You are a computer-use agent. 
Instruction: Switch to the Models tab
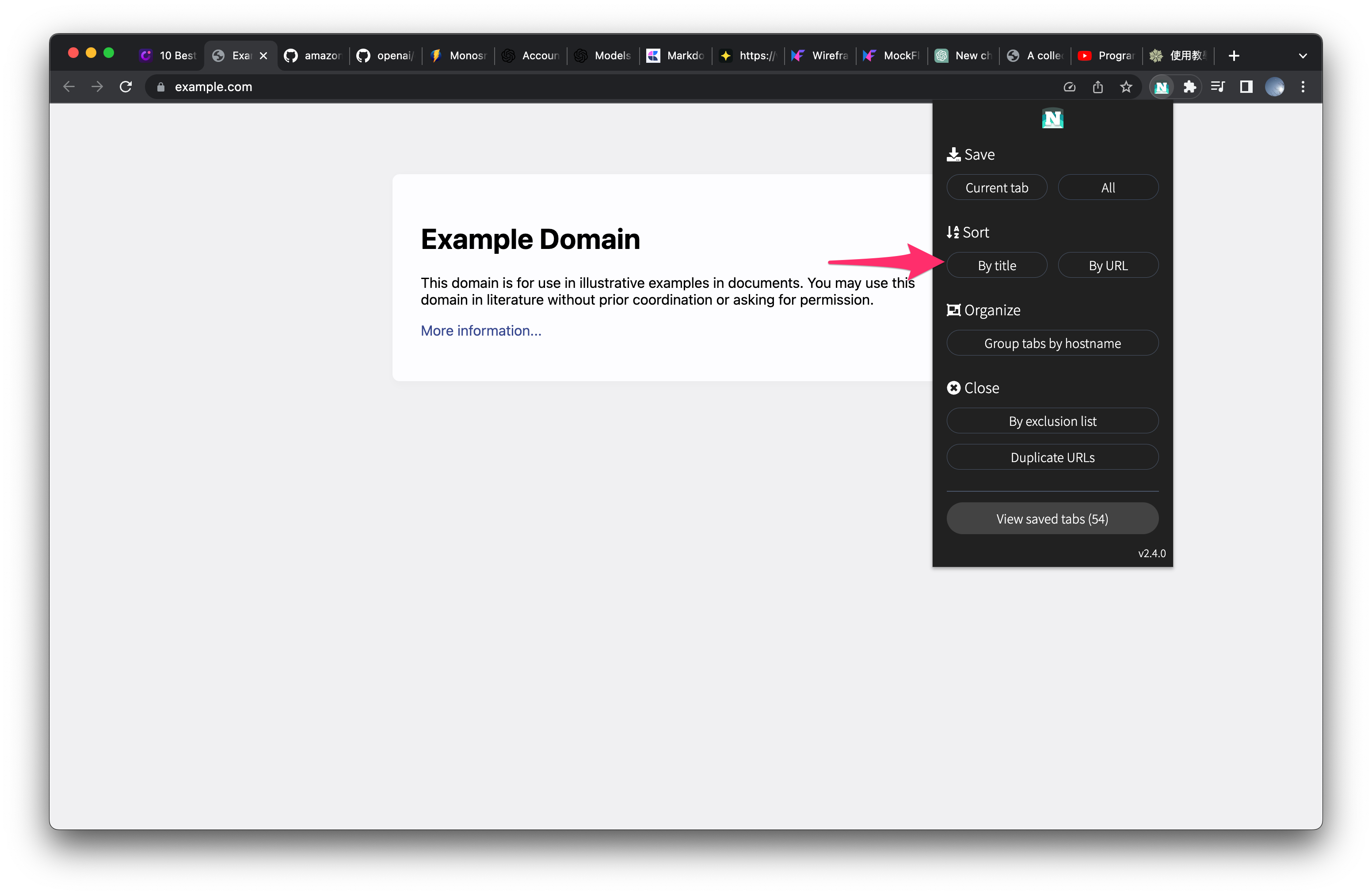603,55
